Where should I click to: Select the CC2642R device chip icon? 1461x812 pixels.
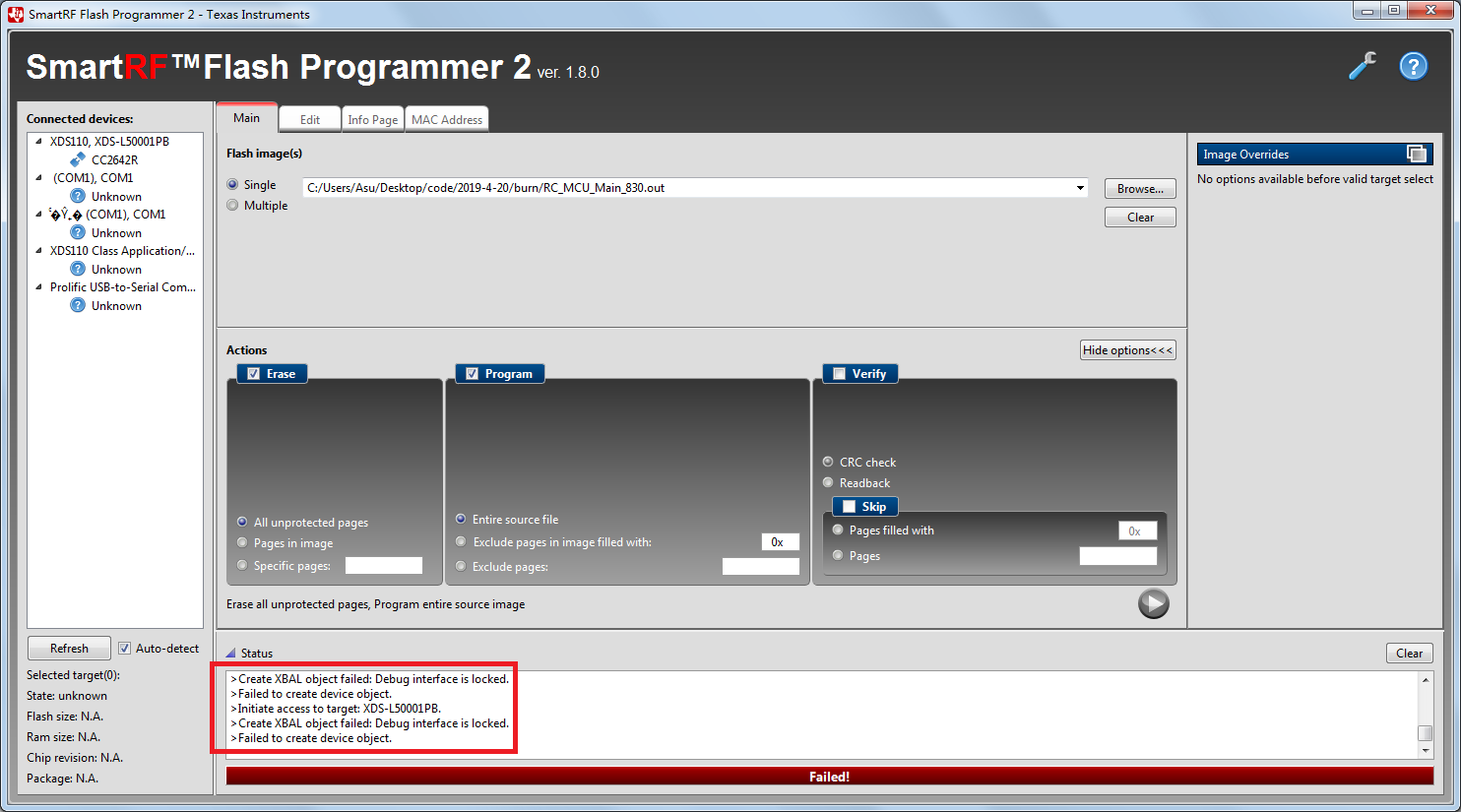click(78, 159)
